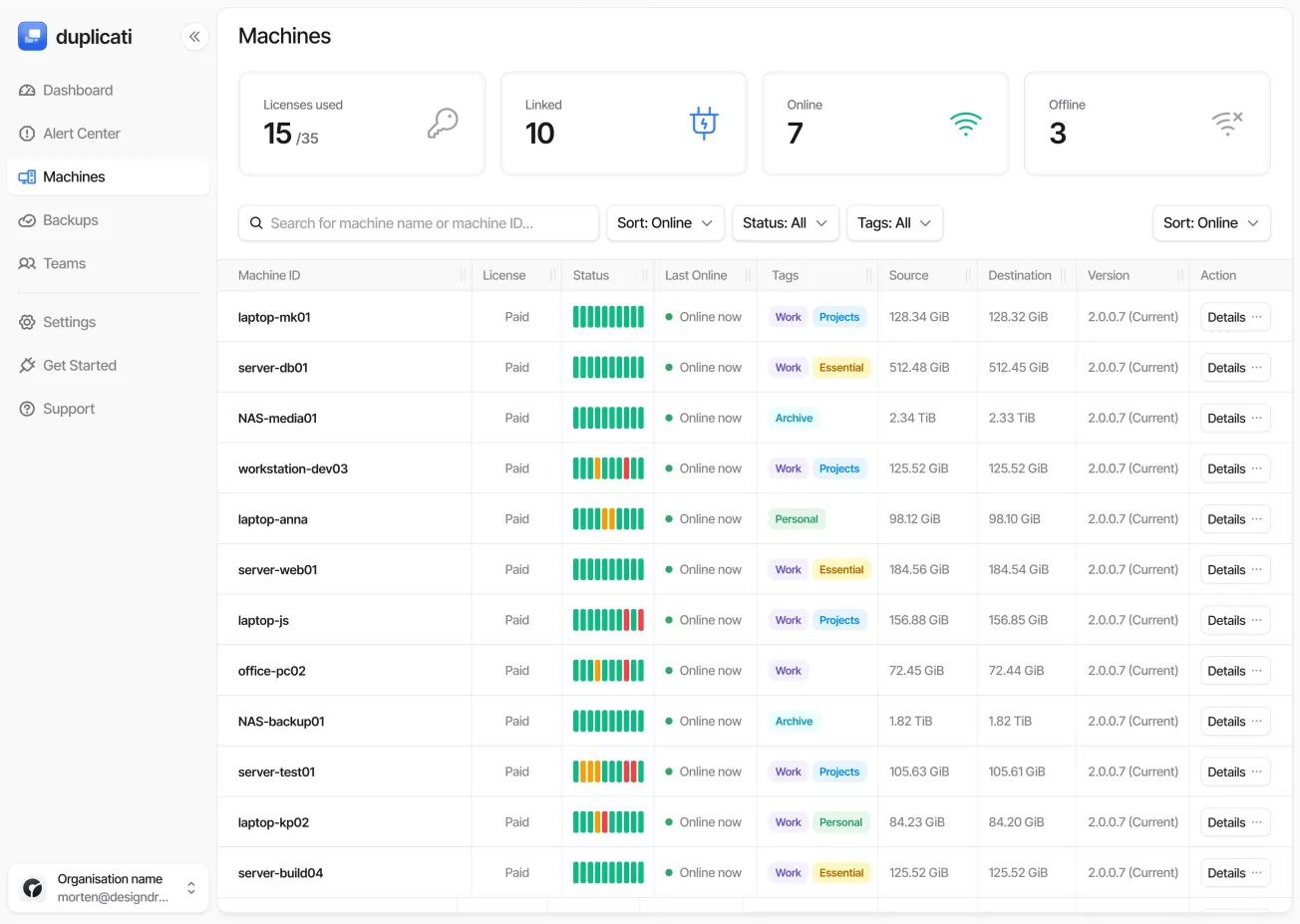The height and width of the screenshot is (924, 1300).
Task: Click the Licenses used key icon
Action: coord(443,122)
